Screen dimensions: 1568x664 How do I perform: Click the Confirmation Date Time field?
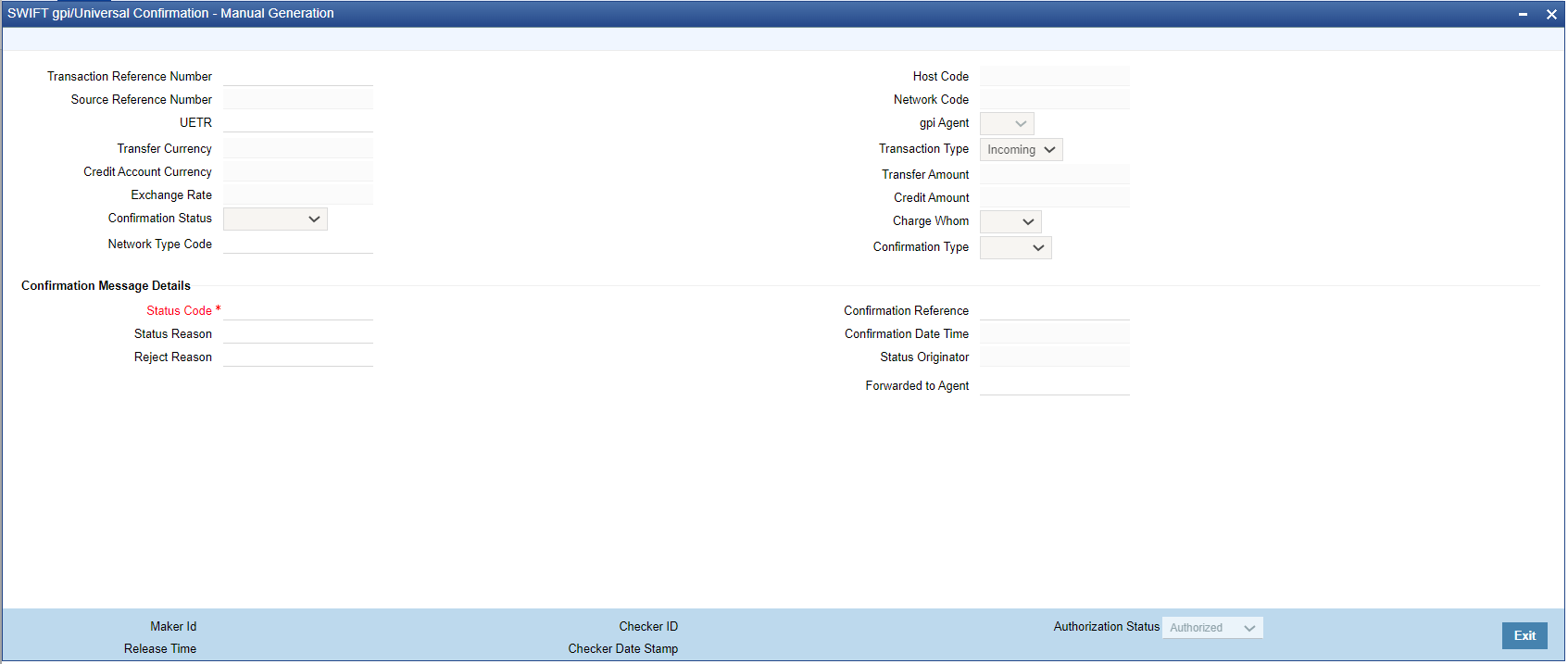1055,333
